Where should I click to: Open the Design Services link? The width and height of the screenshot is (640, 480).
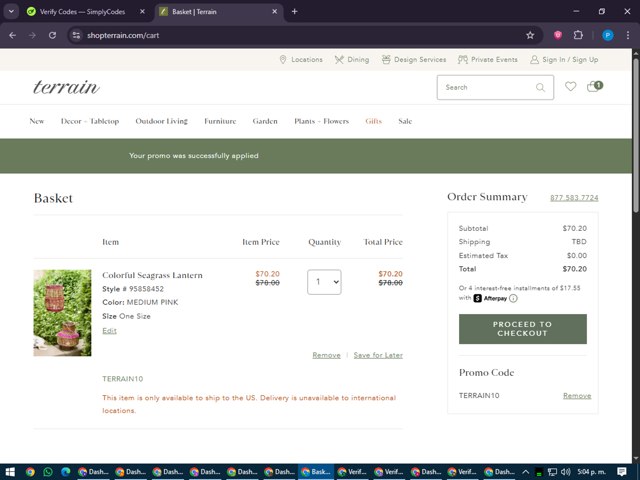[414, 60]
